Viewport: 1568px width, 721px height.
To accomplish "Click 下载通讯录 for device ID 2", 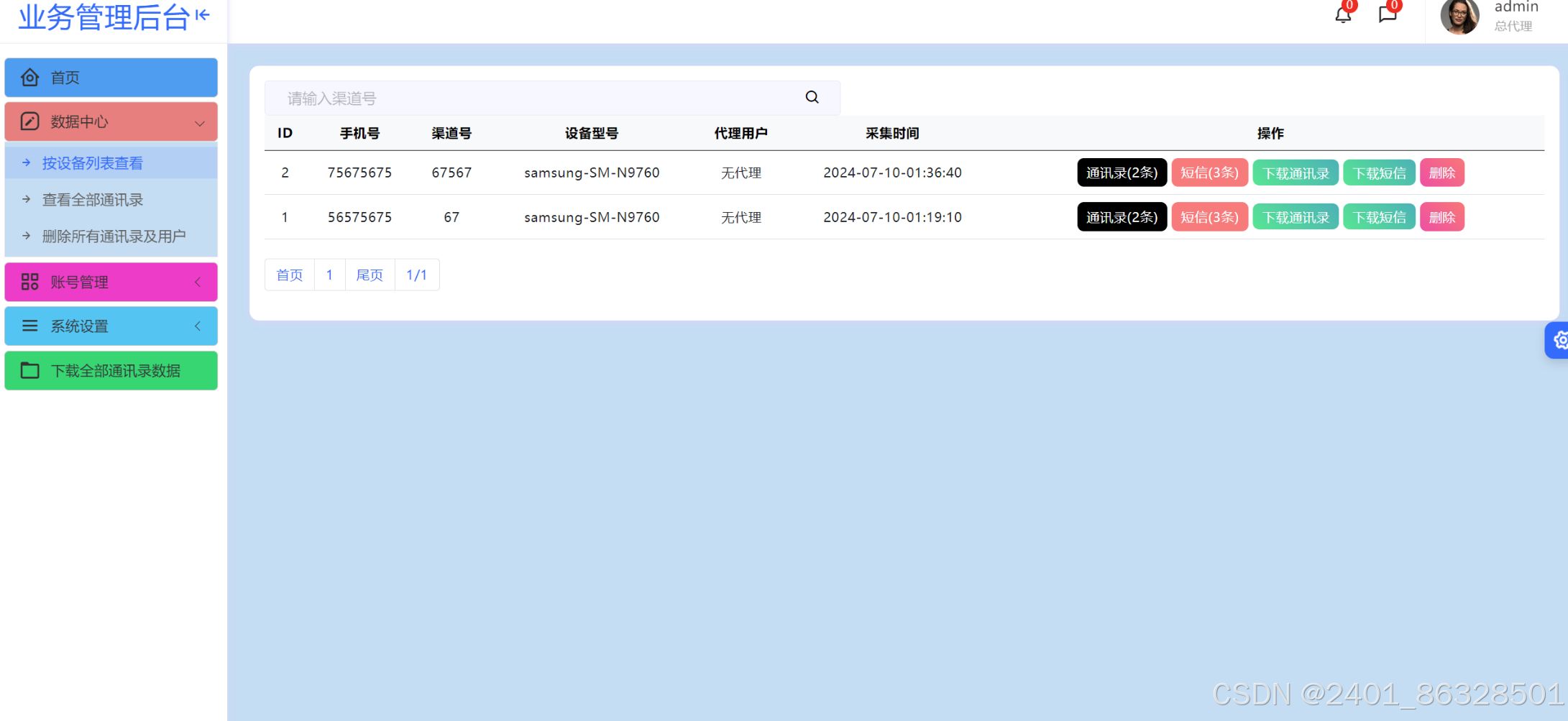I will coord(1295,173).
